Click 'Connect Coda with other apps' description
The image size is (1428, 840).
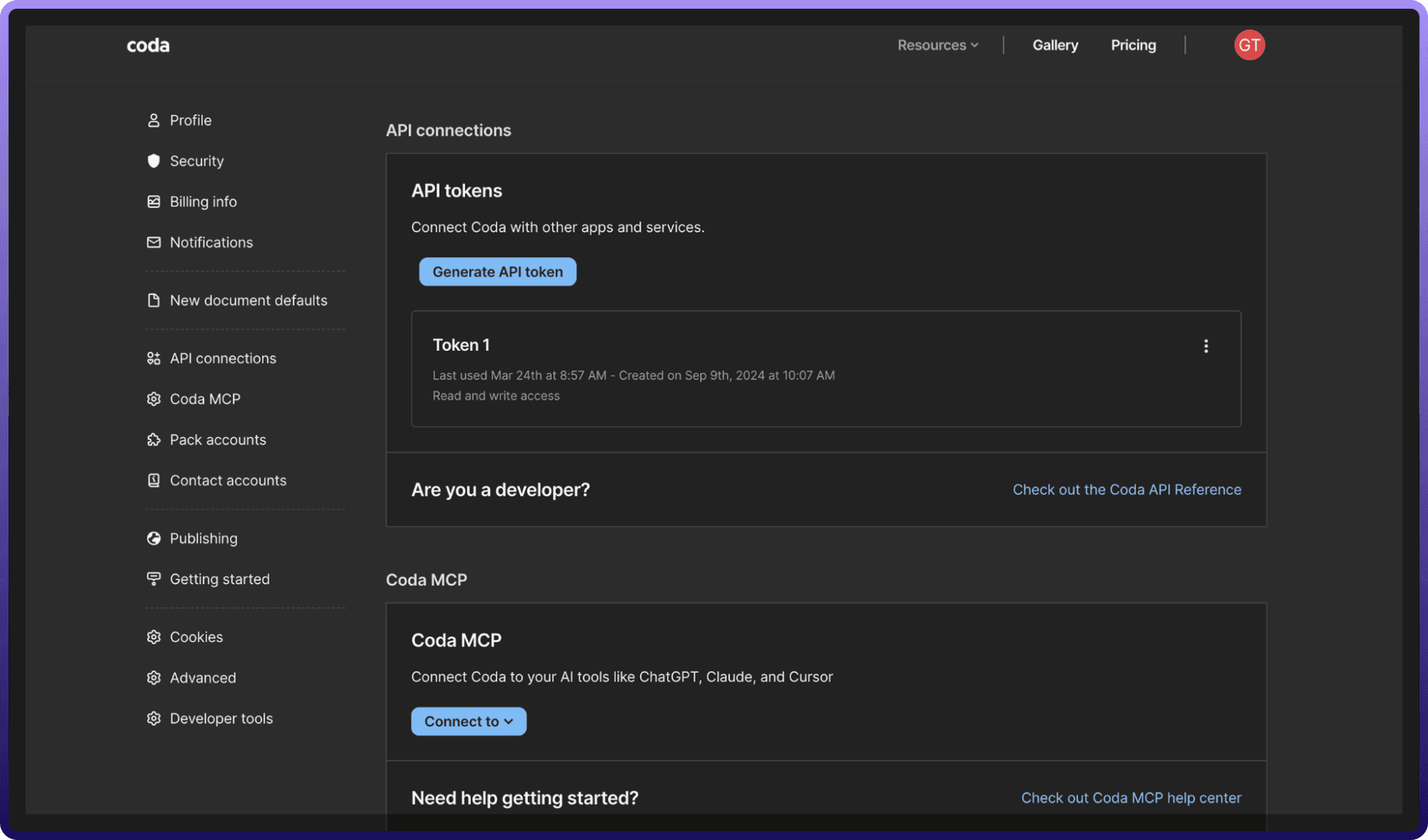pyautogui.click(x=558, y=227)
